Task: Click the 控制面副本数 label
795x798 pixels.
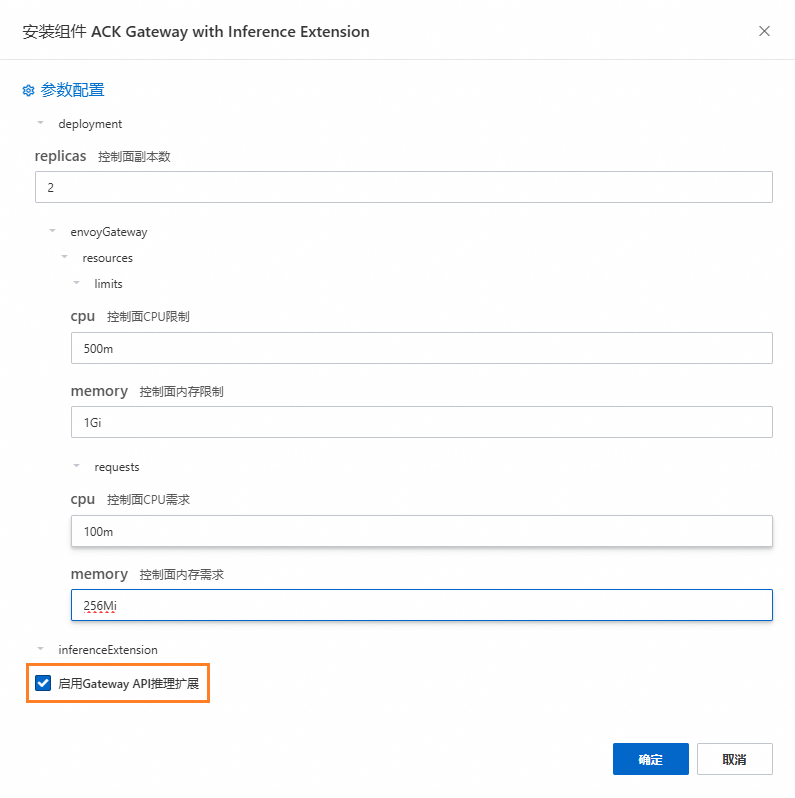Action: 134,157
